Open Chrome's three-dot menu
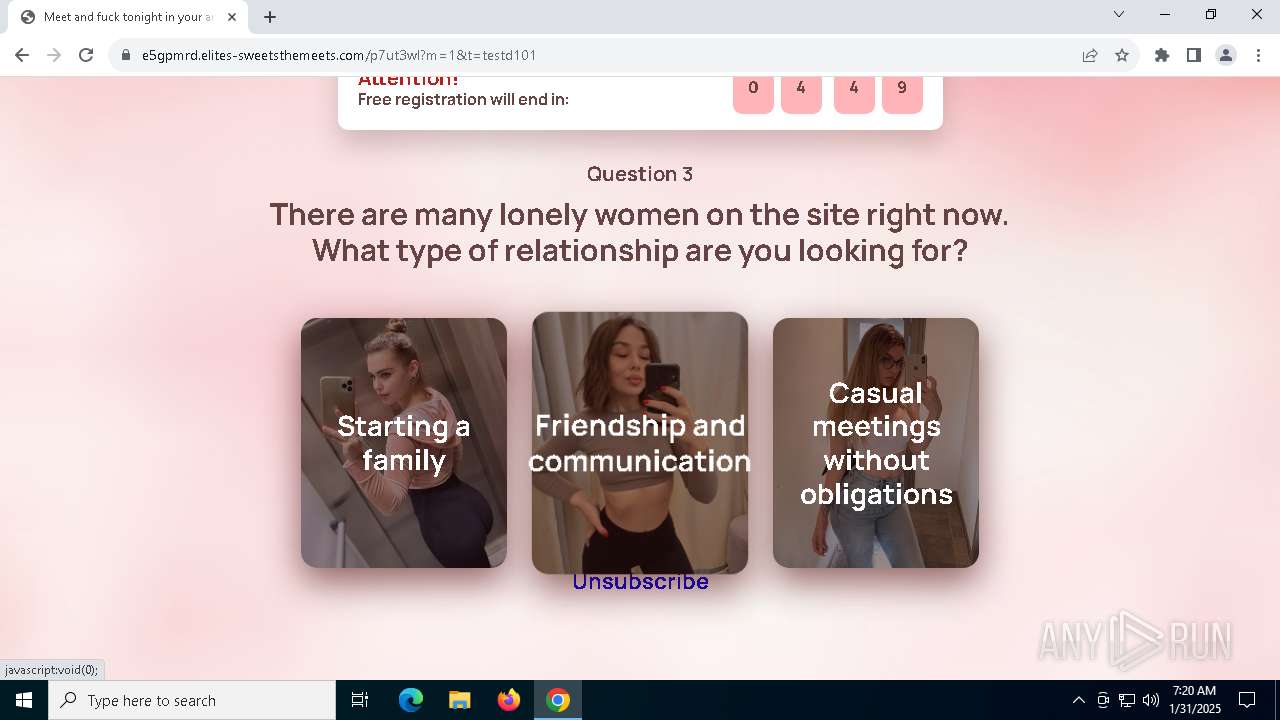The image size is (1280, 720). pyautogui.click(x=1258, y=55)
